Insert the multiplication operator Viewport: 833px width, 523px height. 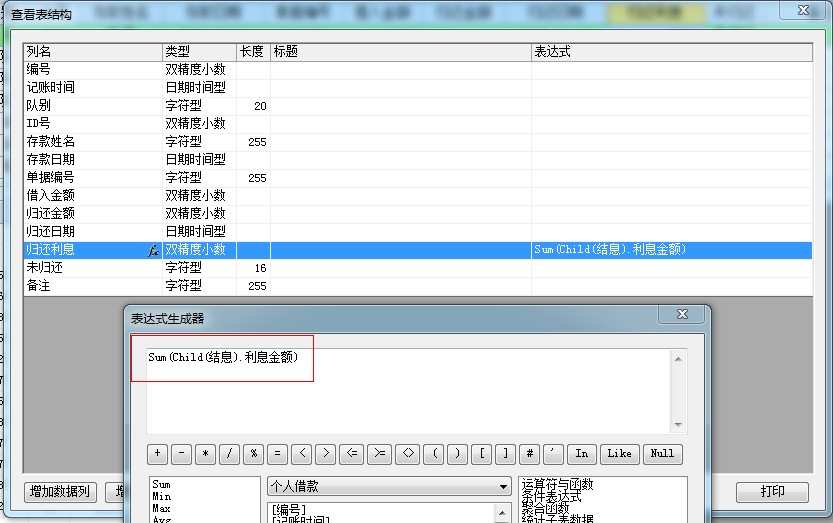point(206,453)
